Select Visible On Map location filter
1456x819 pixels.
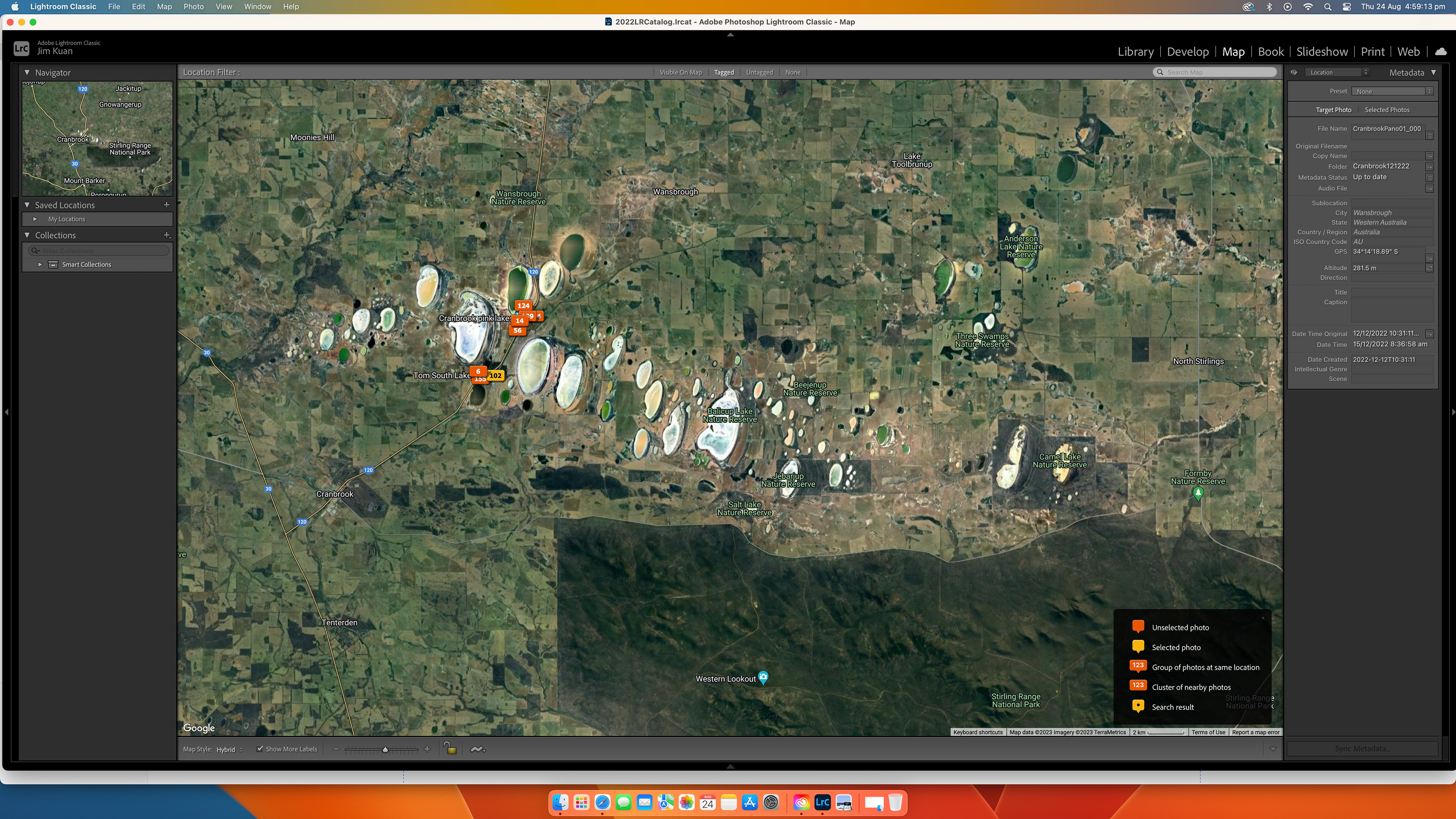(x=681, y=72)
